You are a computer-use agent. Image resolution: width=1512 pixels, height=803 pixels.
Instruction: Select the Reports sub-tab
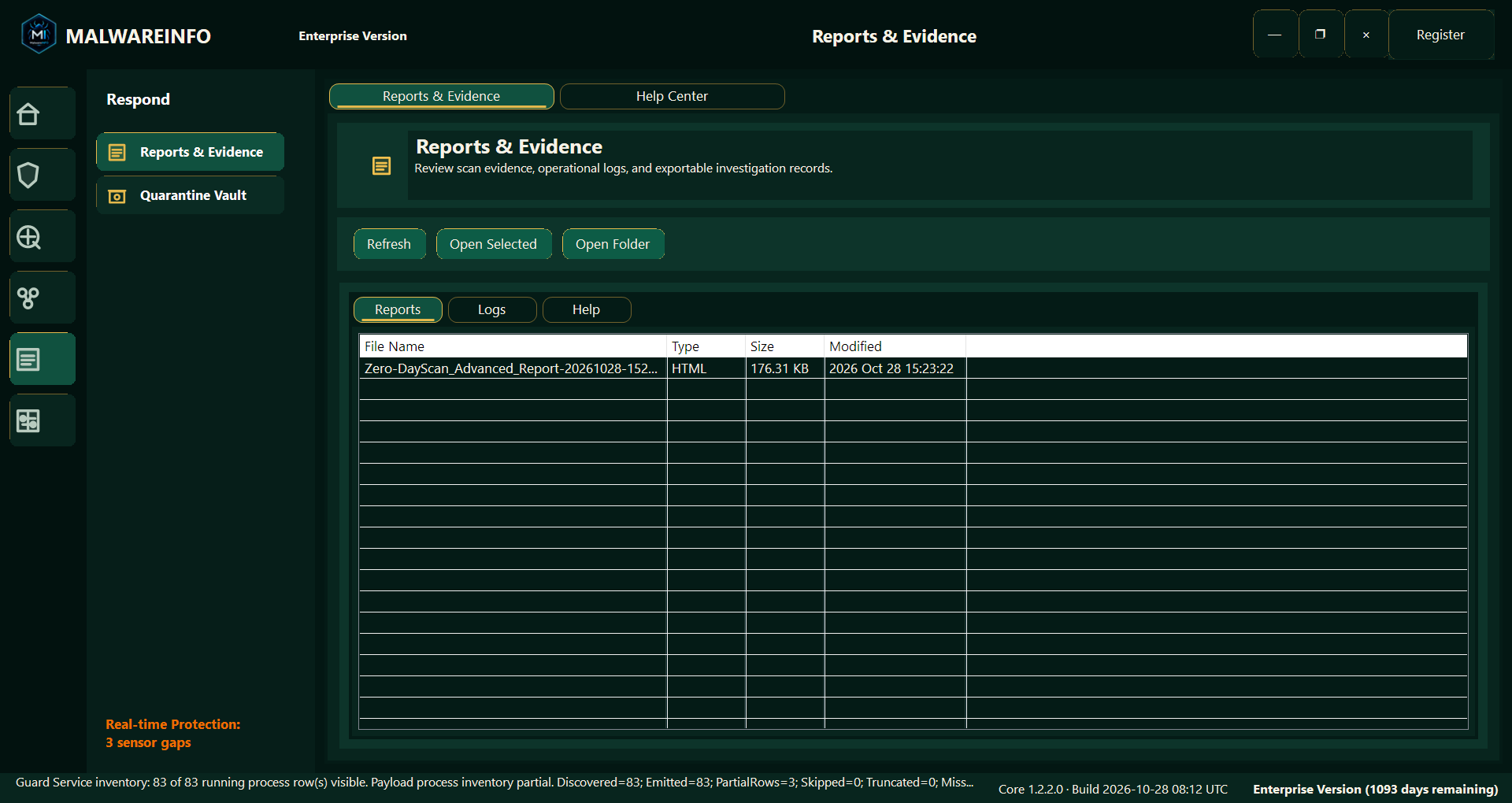(x=398, y=309)
